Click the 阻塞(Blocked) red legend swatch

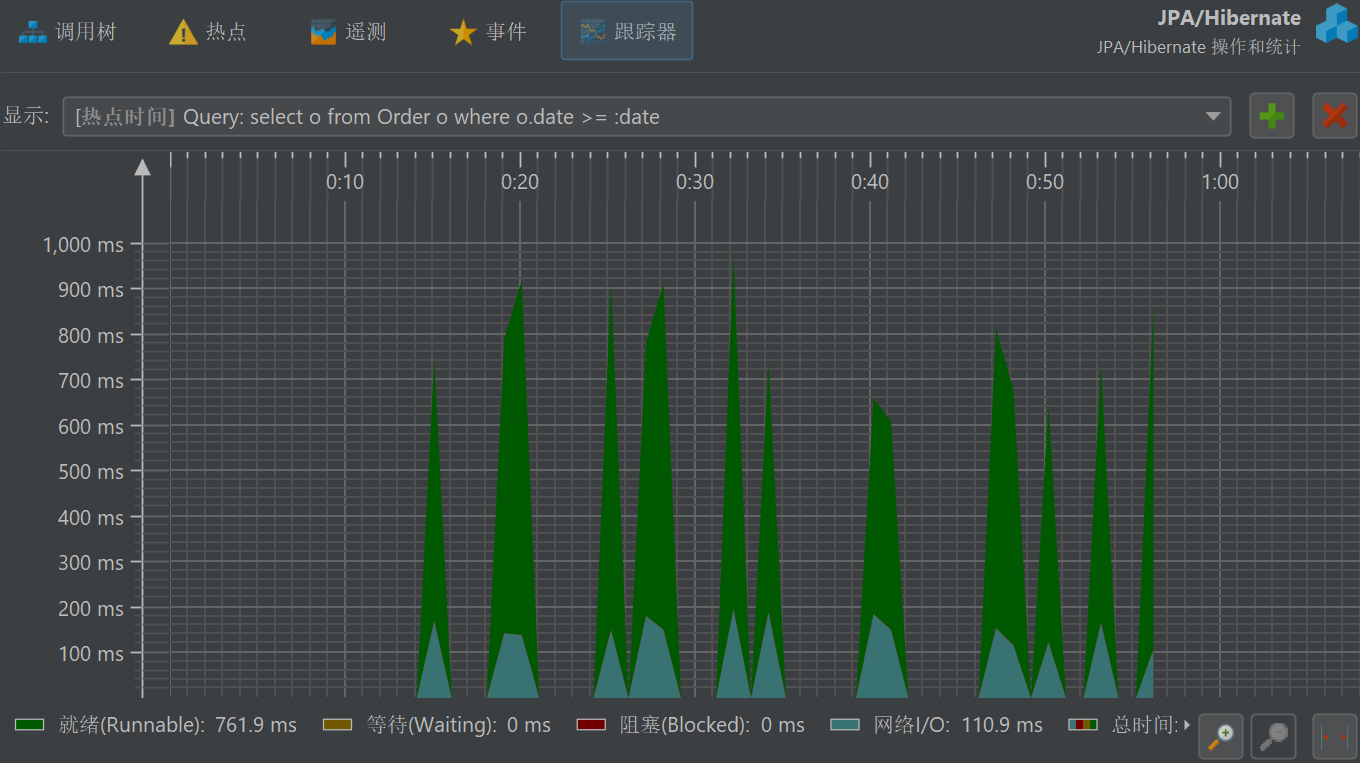tap(592, 725)
